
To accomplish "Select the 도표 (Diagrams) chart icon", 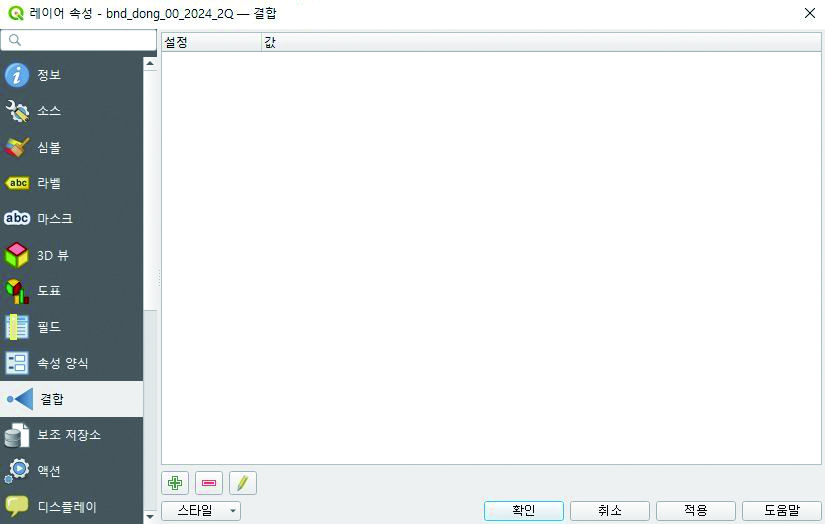I will point(17,291).
